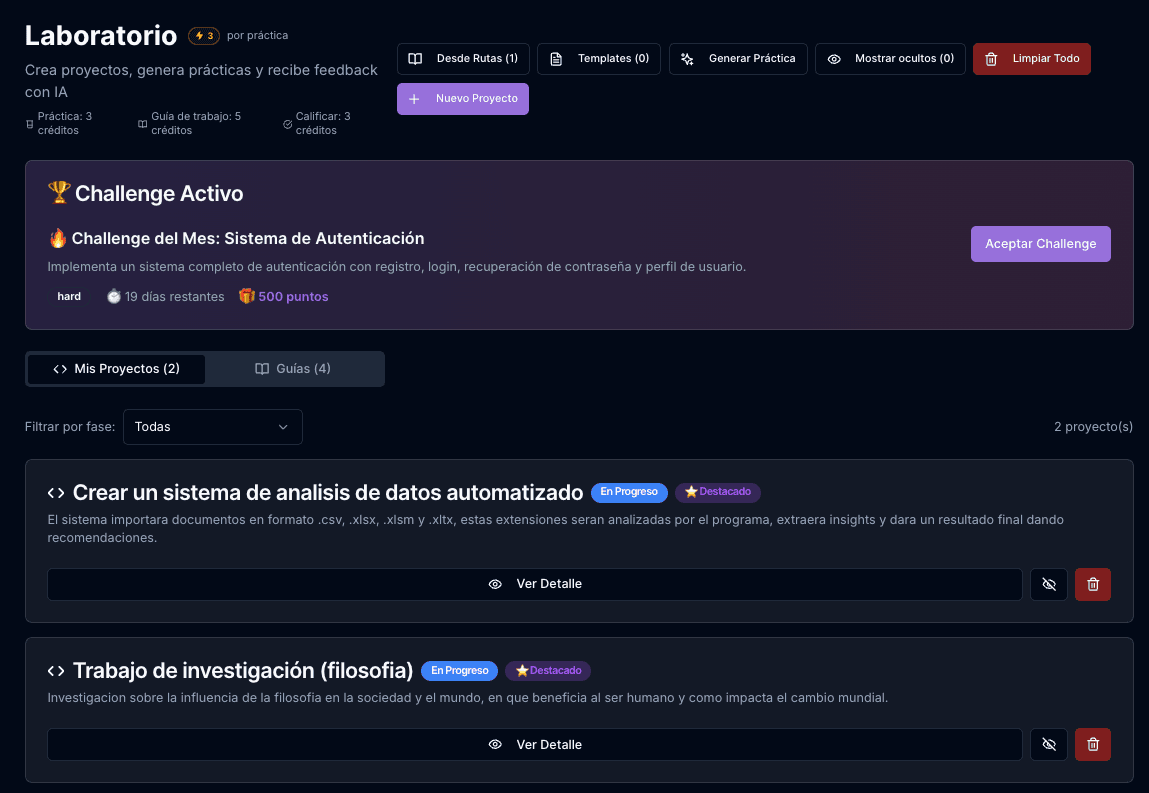The width and height of the screenshot is (1149, 793).
Task: Expand Ver Detalle for the data analysis project
Action: [x=534, y=584]
